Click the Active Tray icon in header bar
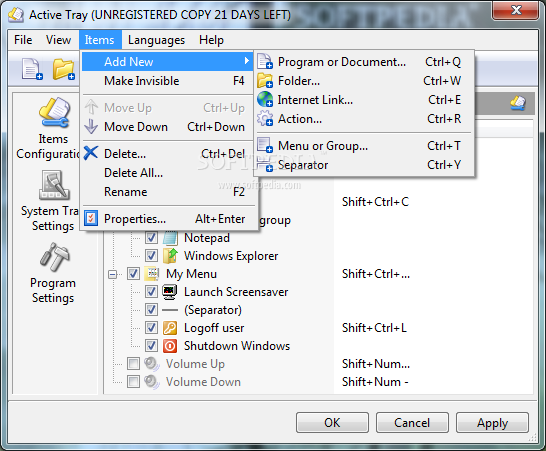The height and width of the screenshot is (451, 546). (518, 103)
